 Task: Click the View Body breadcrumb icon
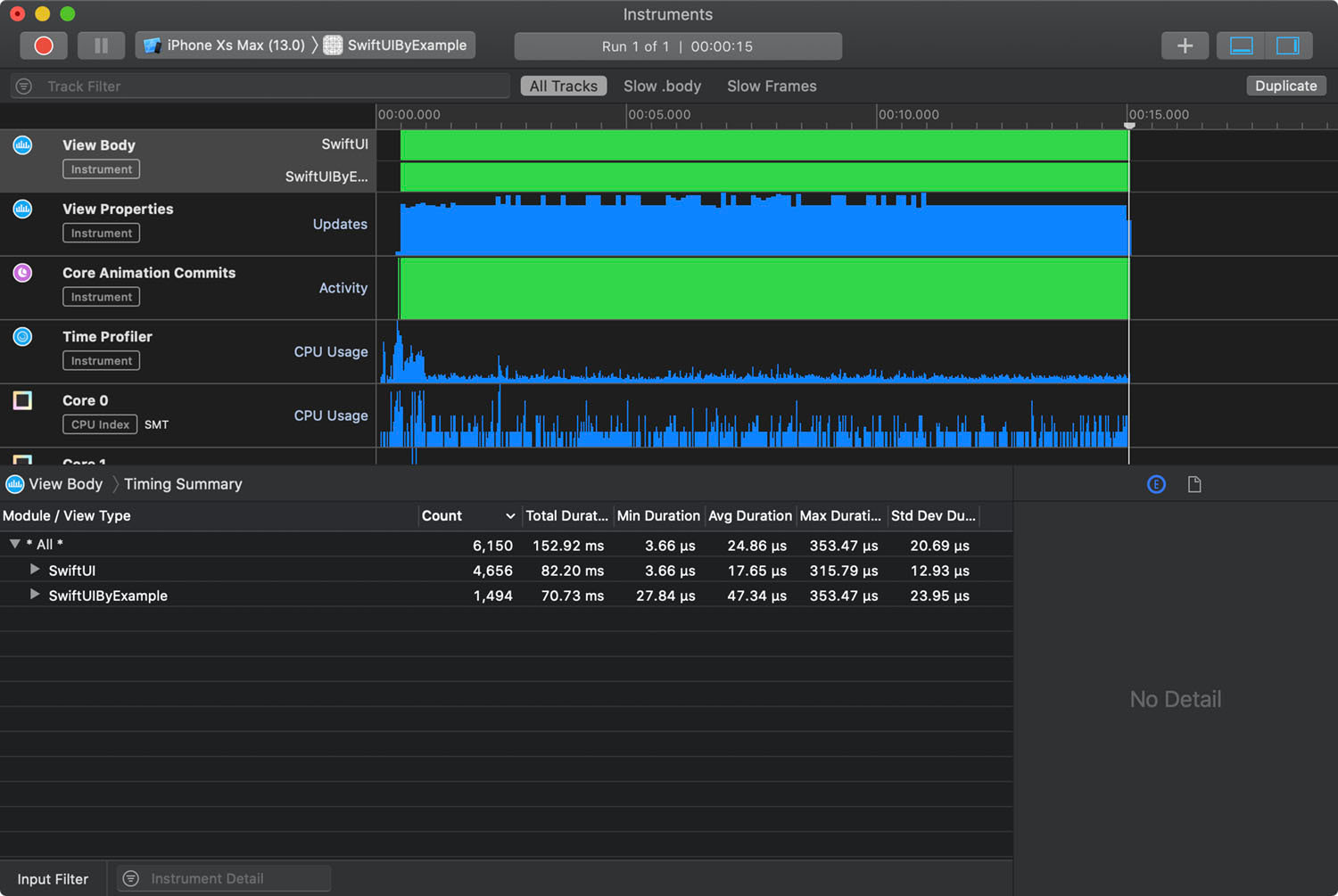tap(15, 484)
